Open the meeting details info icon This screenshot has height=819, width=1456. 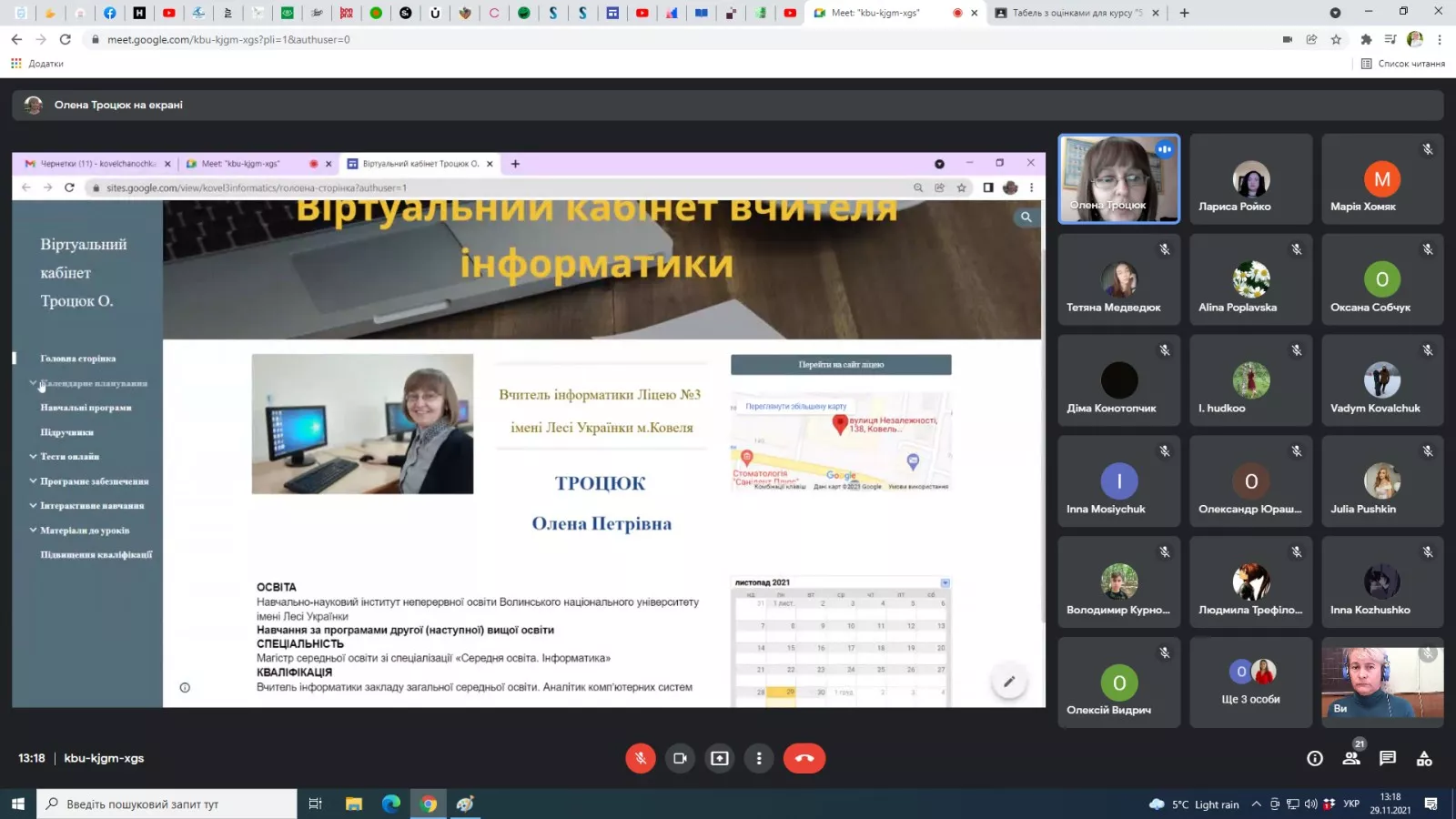tap(1315, 758)
